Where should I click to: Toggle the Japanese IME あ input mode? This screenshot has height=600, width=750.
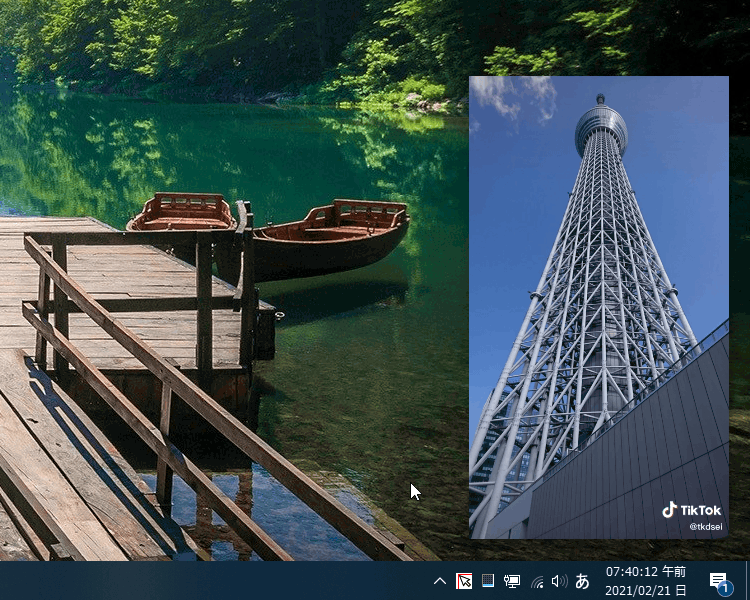(x=582, y=581)
